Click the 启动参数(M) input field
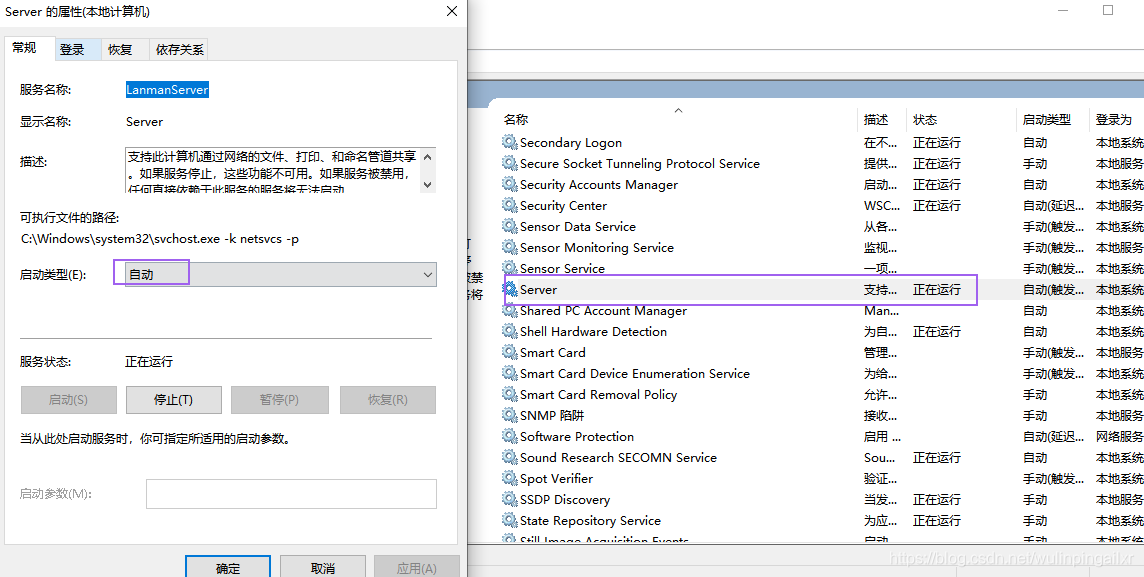 coord(291,494)
